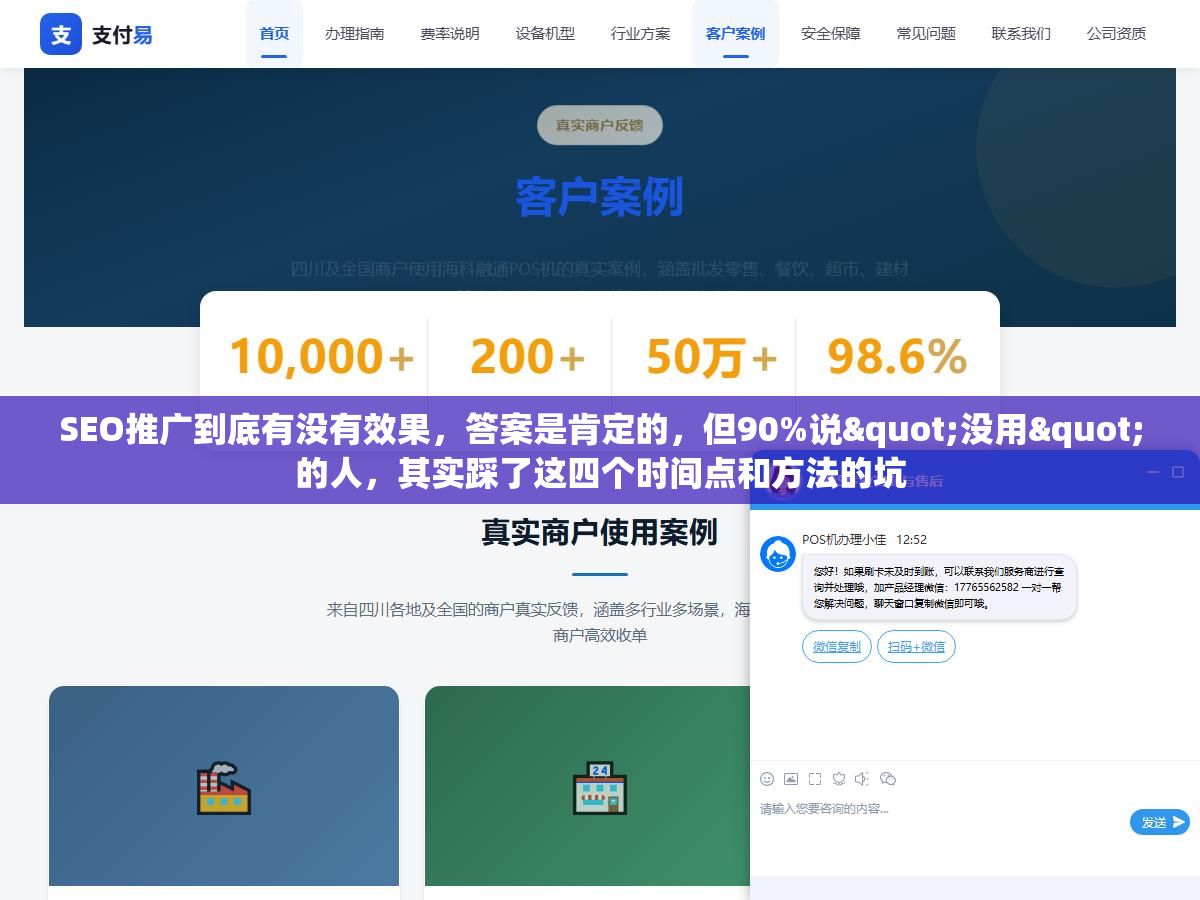Minimize the chat widget window
The height and width of the screenshot is (900, 1200).
coord(1152,472)
